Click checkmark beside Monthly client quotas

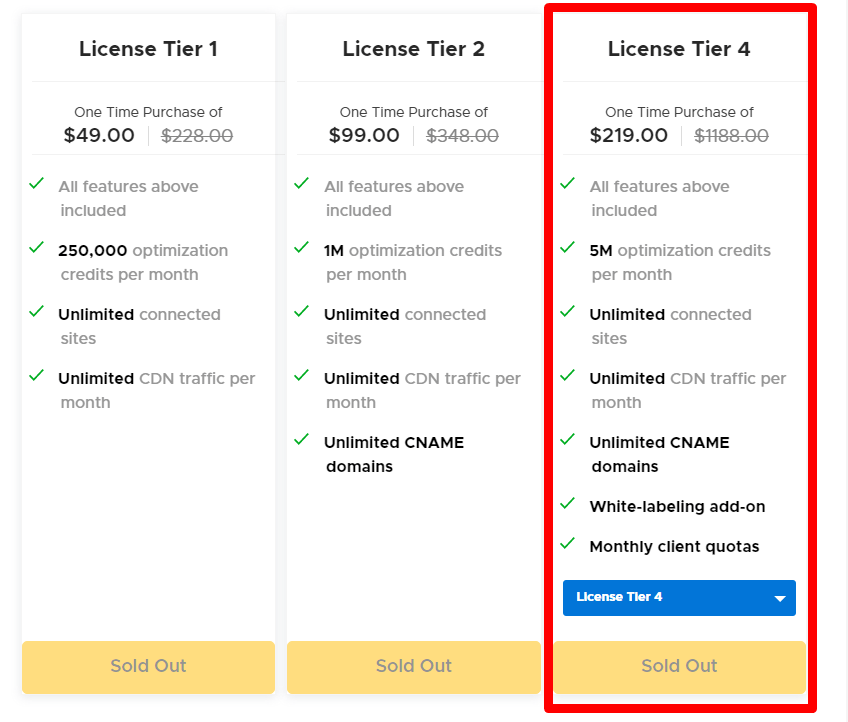(568, 543)
